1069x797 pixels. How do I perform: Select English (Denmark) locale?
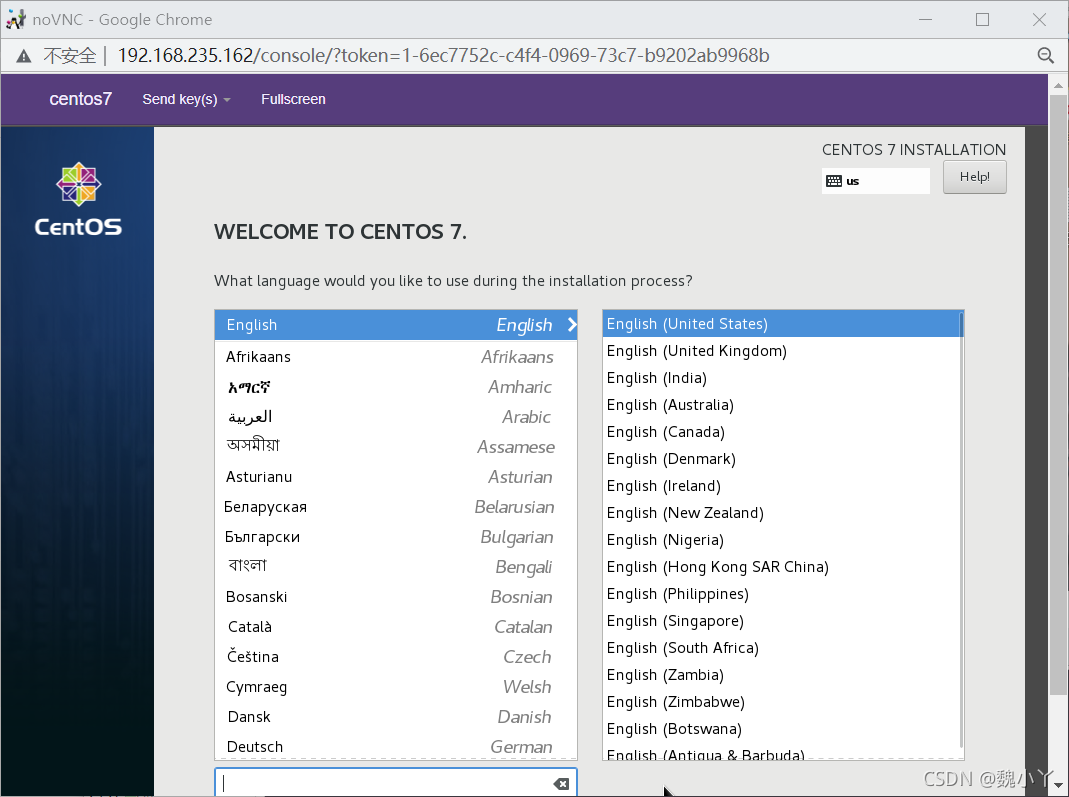[x=781, y=459]
